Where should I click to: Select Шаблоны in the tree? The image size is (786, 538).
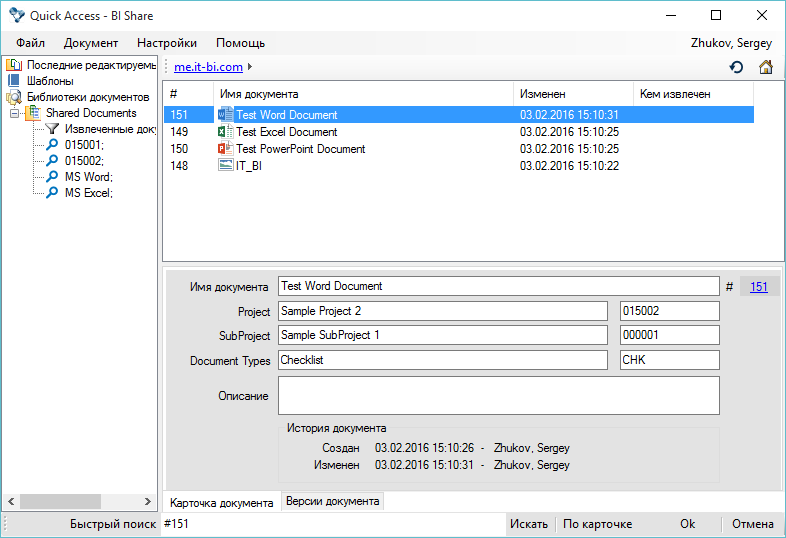[x=50, y=81]
